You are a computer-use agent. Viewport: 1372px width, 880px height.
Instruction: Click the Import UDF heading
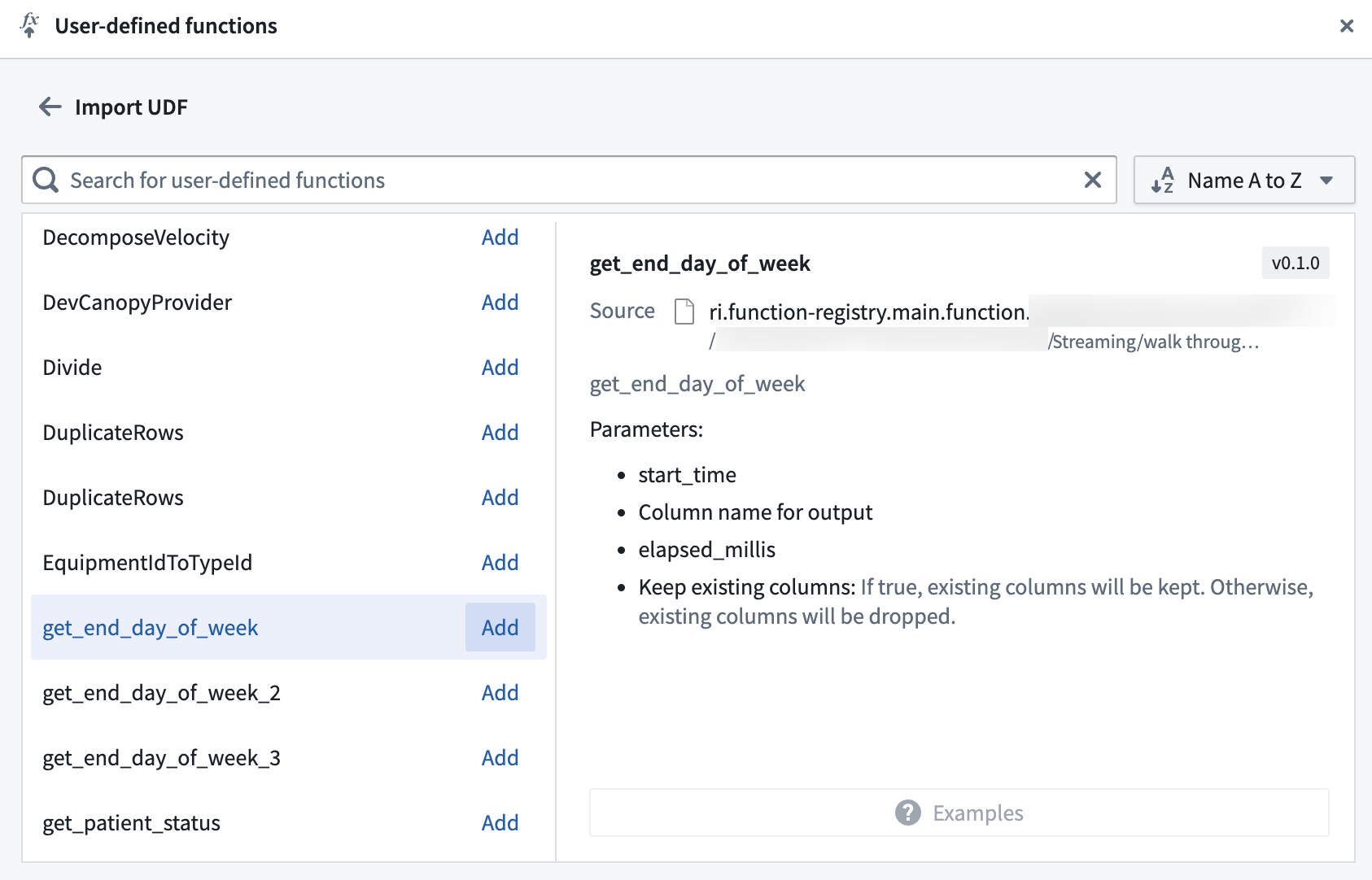[131, 107]
